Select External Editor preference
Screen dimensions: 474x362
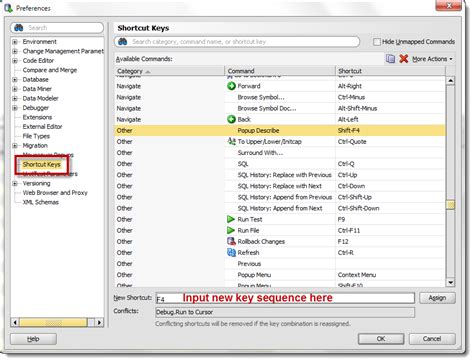tap(42, 127)
